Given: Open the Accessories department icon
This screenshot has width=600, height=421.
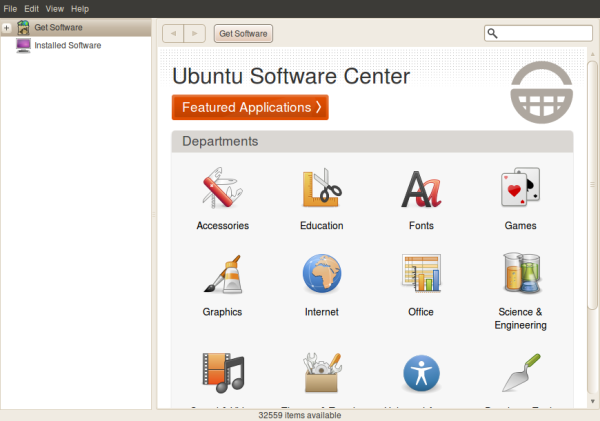Looking at the screenshot, I should [x=223, y=188].
